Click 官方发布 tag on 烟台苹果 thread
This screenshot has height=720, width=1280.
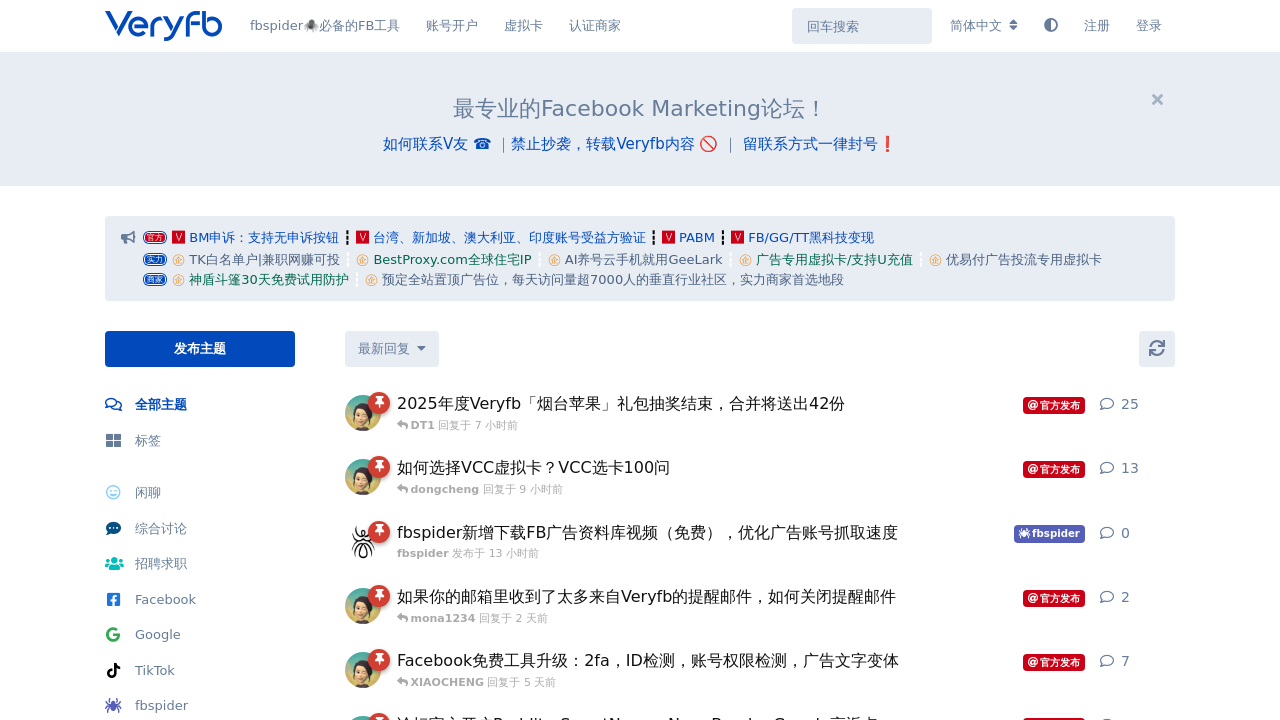pos(1054,405)
